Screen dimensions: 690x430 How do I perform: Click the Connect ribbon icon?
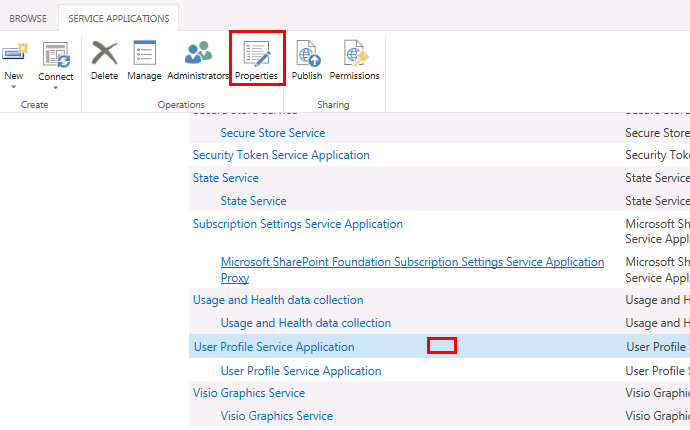(56, 55)
